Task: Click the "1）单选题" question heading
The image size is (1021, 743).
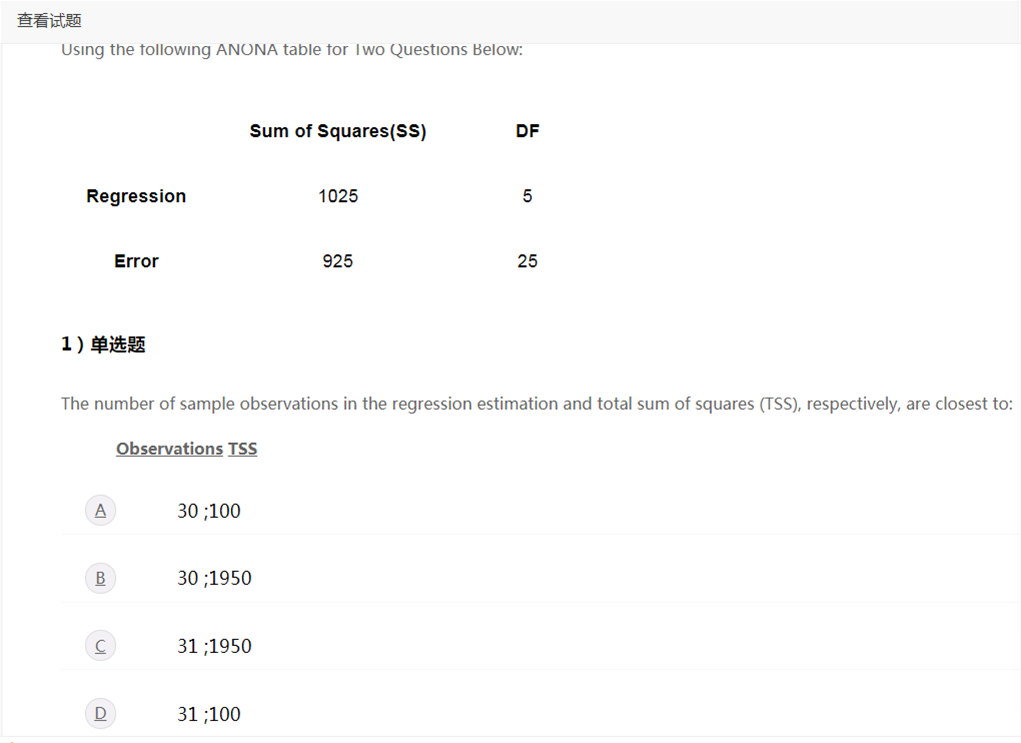Action: coord(103,344)
